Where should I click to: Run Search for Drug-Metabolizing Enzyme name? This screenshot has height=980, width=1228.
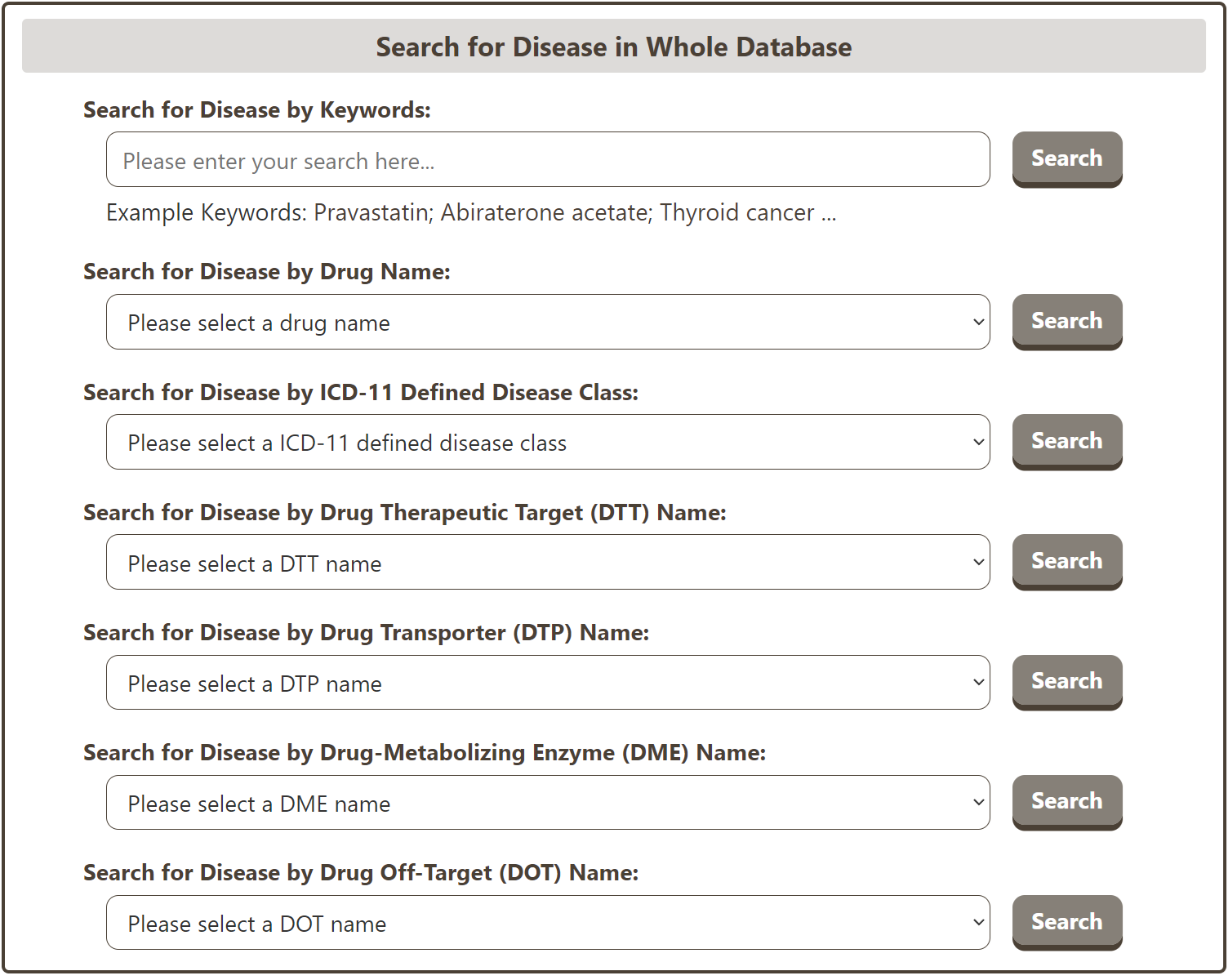(x=1066, y=801)
